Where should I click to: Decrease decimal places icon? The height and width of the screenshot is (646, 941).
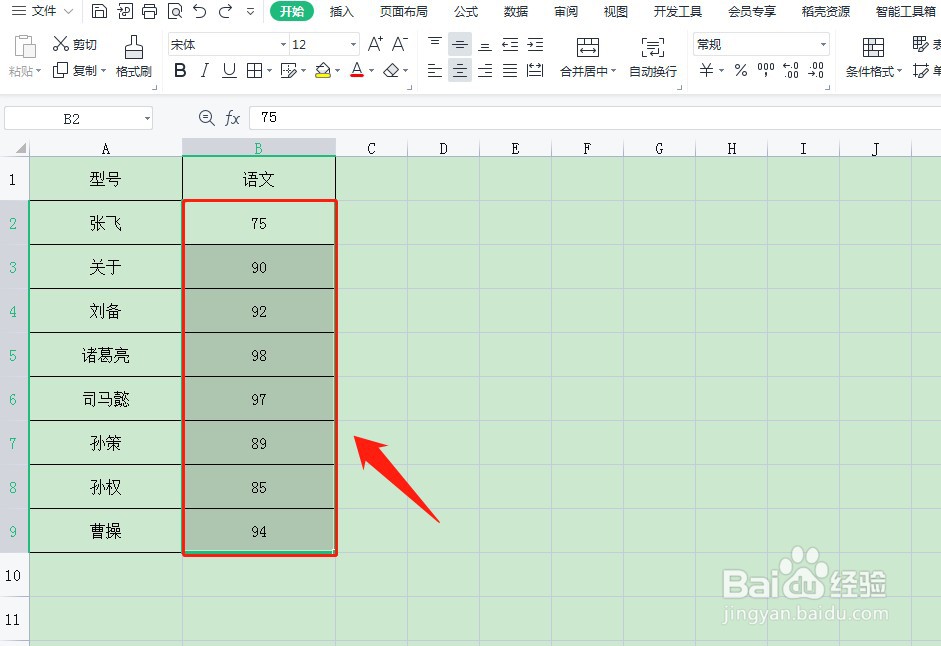point(816,70)
